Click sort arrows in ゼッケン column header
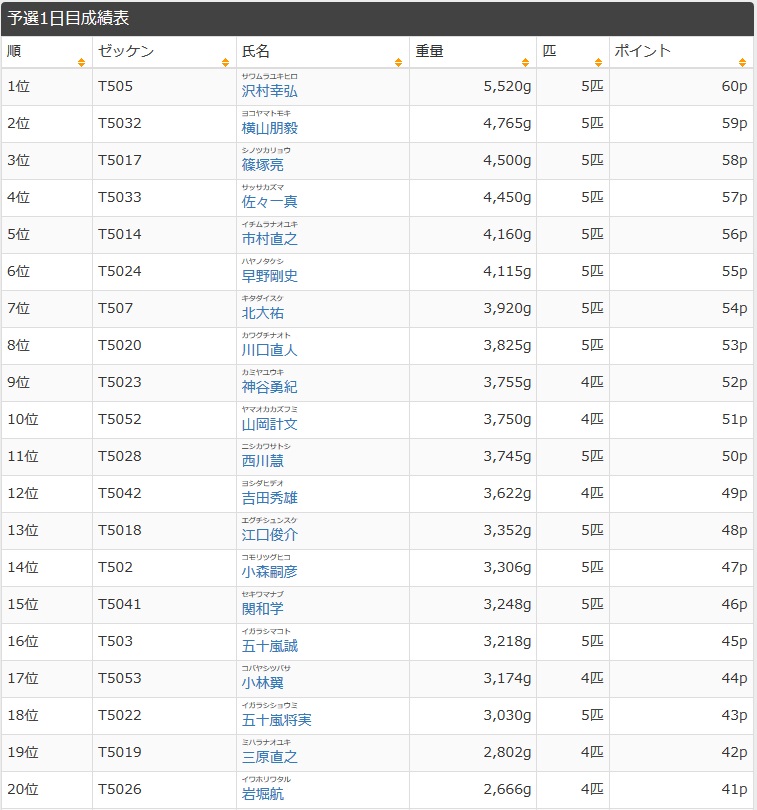The height and width of the screenshot is (810, 757). point(225,63)
